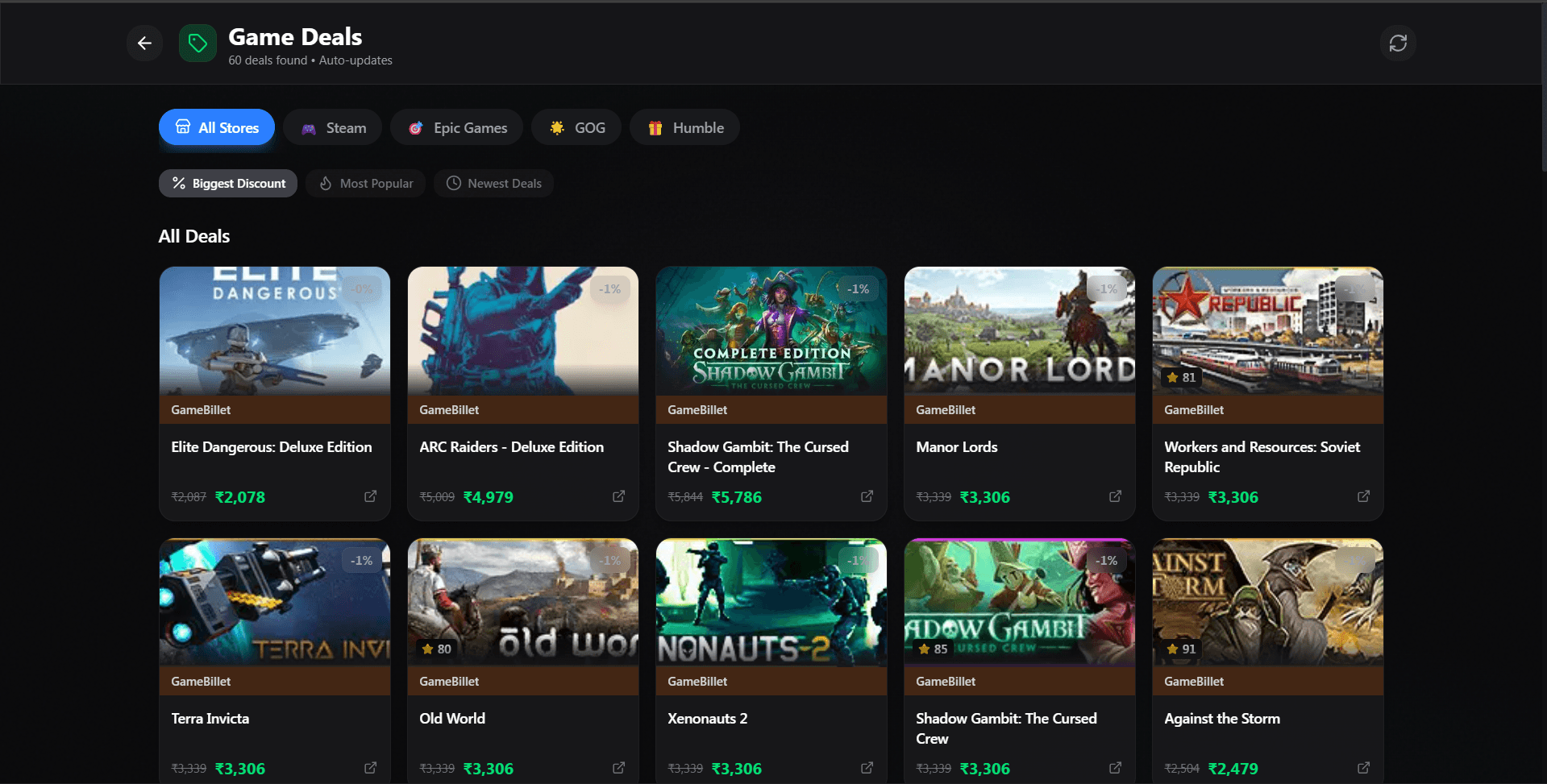Click the green Game Deals tag icon
Screen dimensions: 1547x784
click(x=198, y=44)
